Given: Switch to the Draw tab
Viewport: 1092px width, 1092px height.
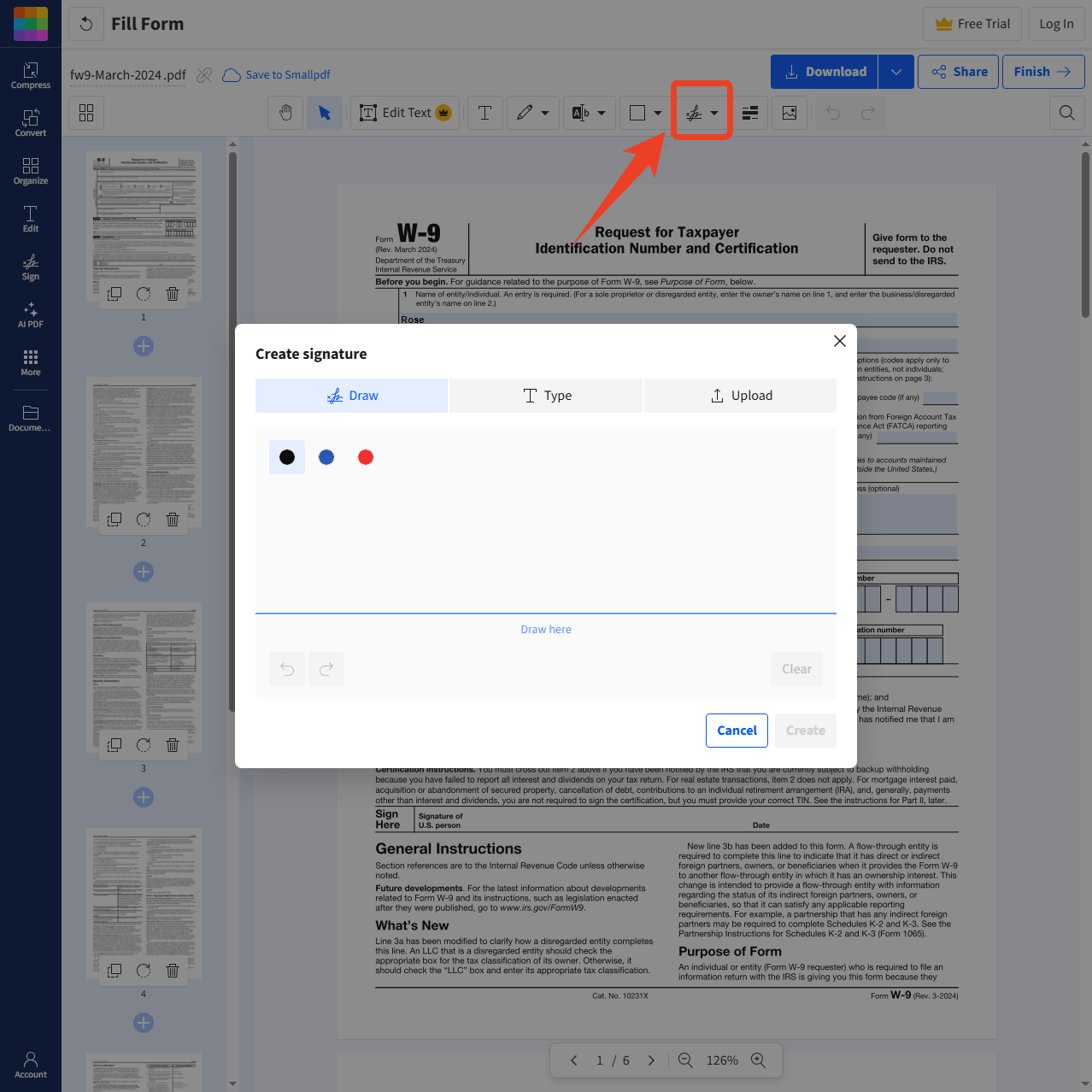Looking at the screenshot, I should (x=351, y=396).
